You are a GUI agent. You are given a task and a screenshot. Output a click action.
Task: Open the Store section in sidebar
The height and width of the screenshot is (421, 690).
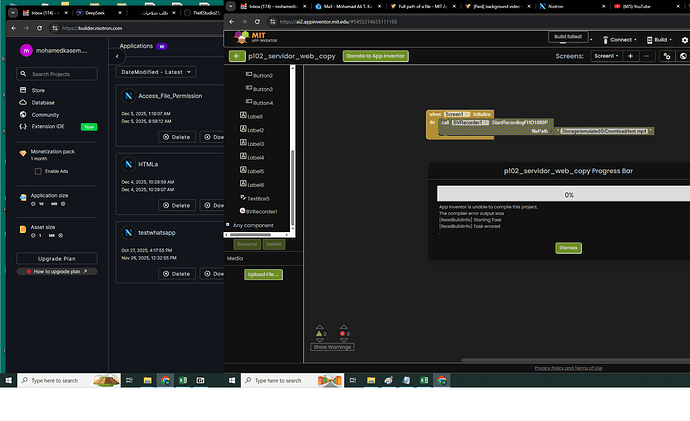click(39, 90)
